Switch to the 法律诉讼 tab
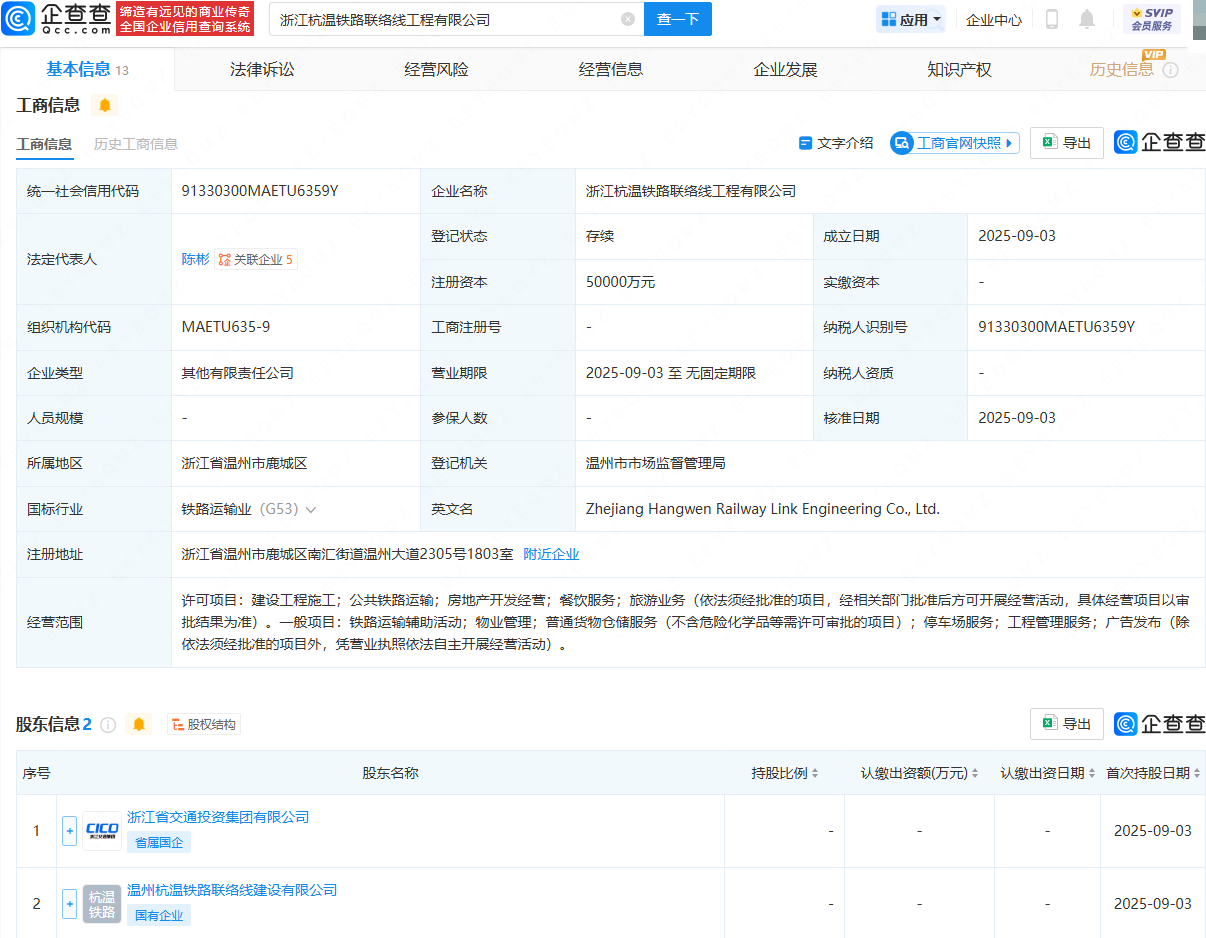Screen dimensions: 1206x938 coord(262,69)
